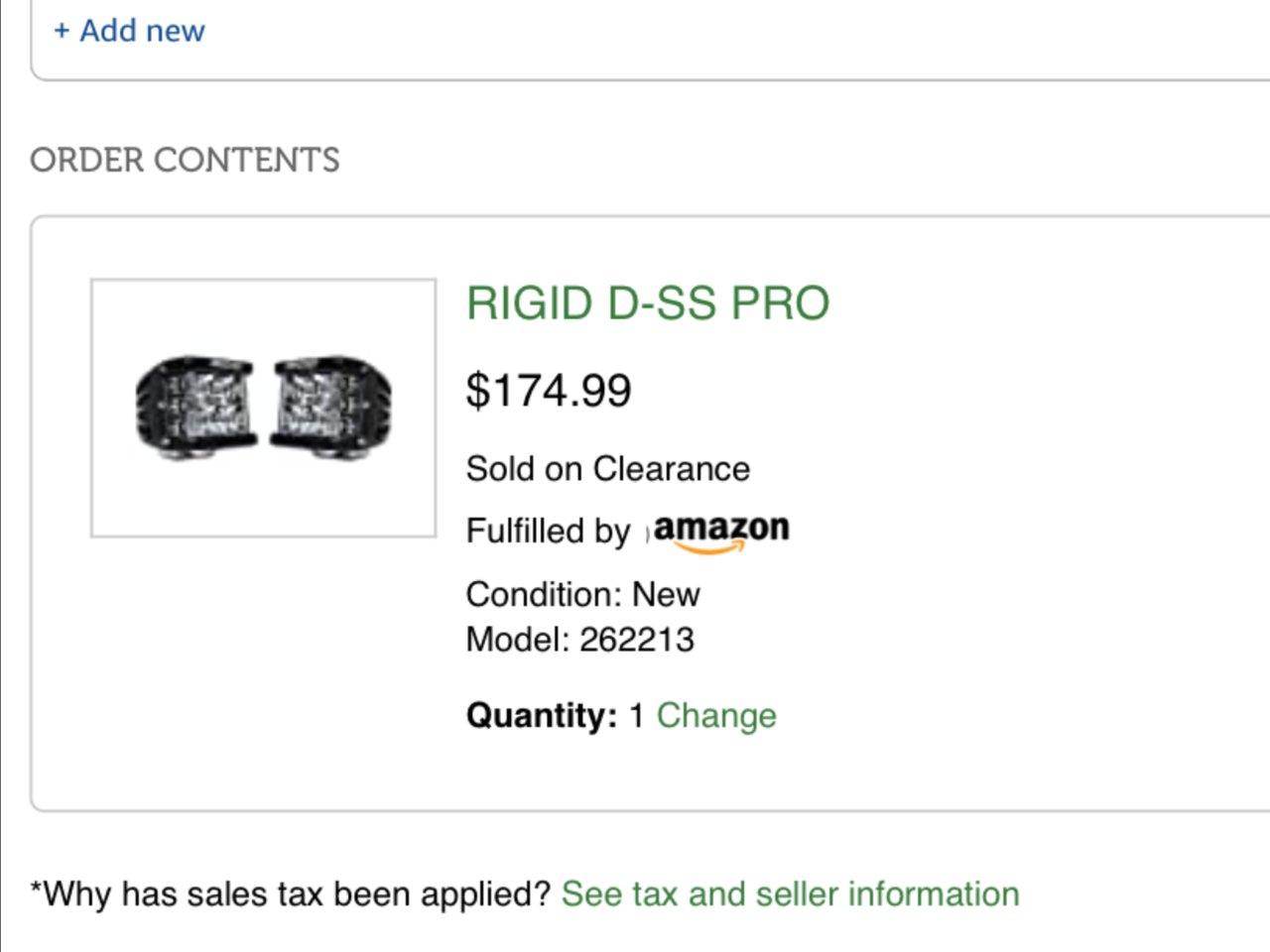Image resolution: width=1270 pixels, height=952 pixels.
Task: Open the product thumbnail frame
Action: [x=264, y=408]
